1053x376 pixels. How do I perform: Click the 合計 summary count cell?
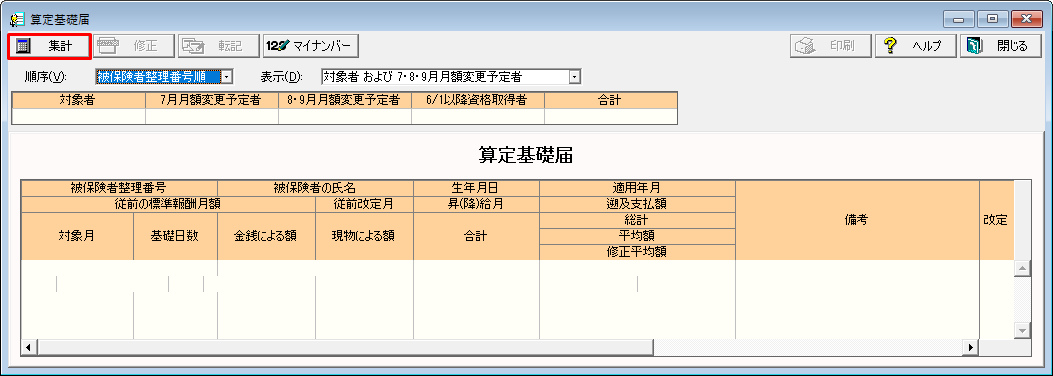coord(610,116)
